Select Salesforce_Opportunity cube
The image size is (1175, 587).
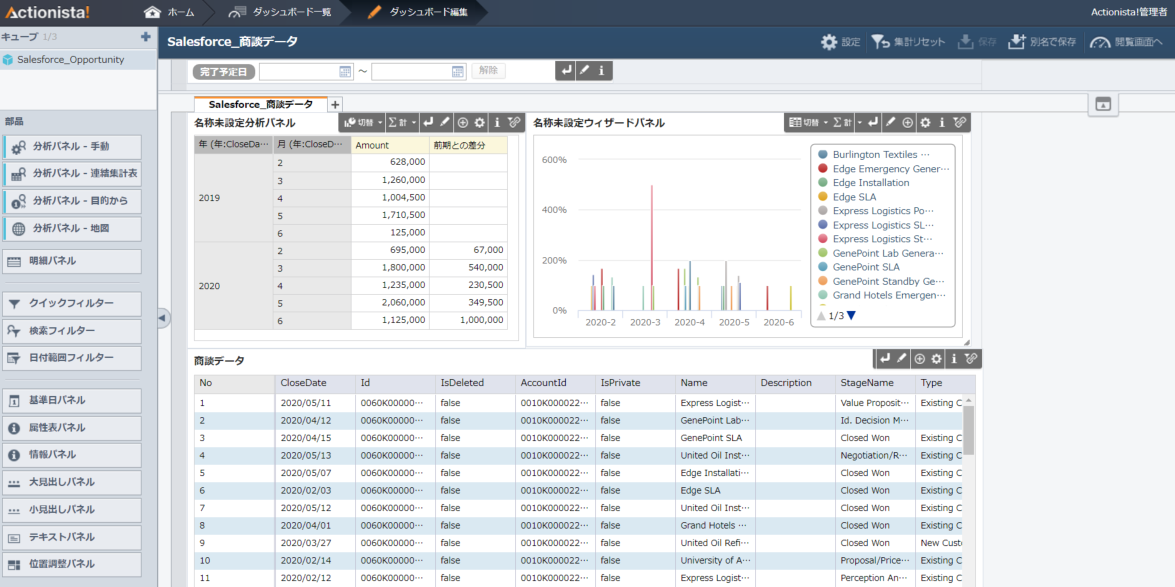click(x=79, y=60)
